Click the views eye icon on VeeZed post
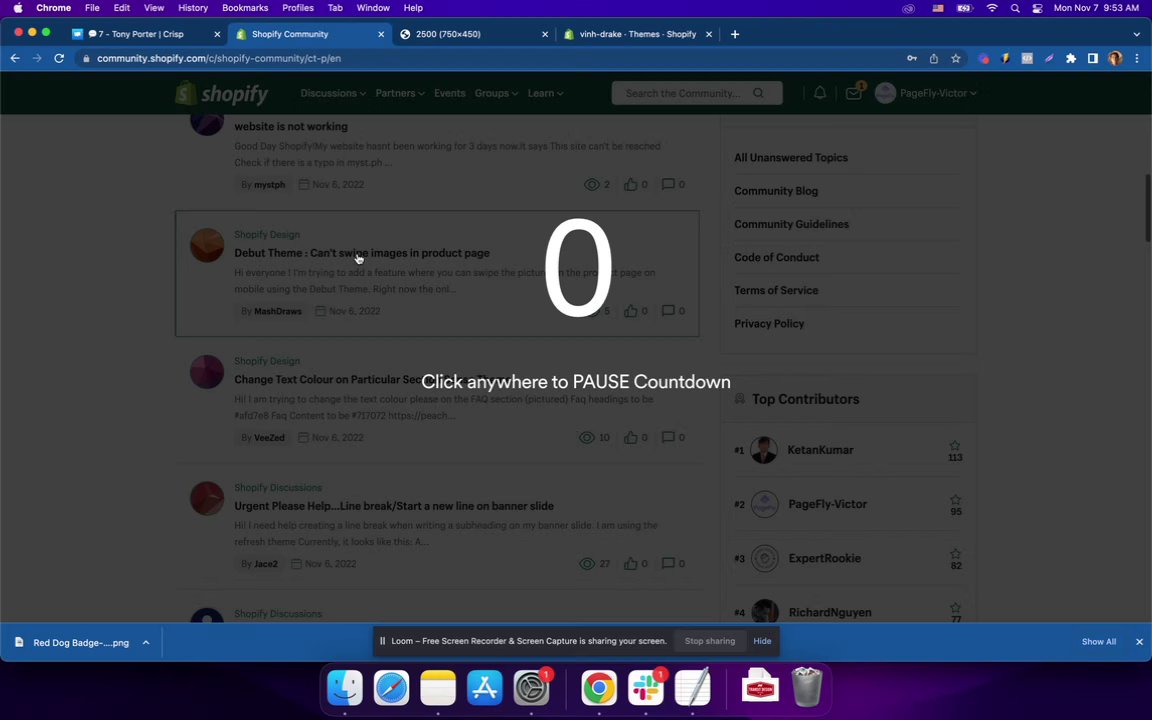 (x=587, y=437)
